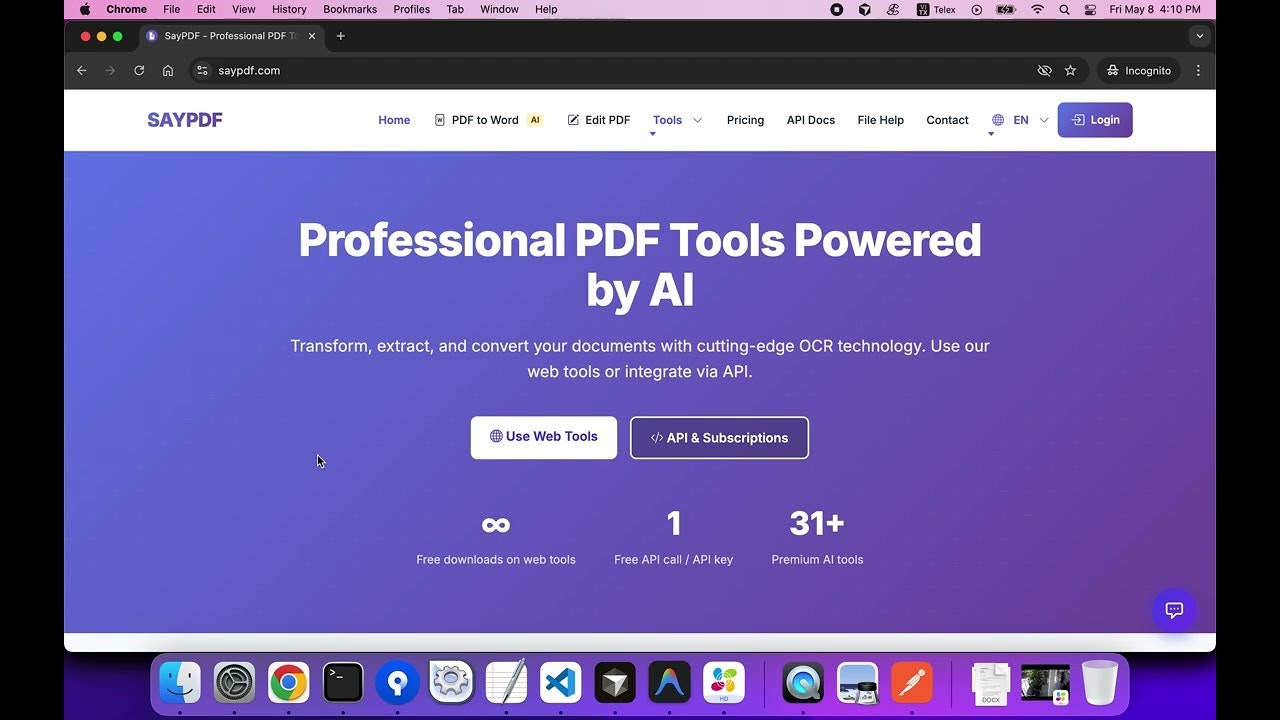
Task: Open Google Chrome in the Dock
Action: pyautogui.click(x=288, y=683)
